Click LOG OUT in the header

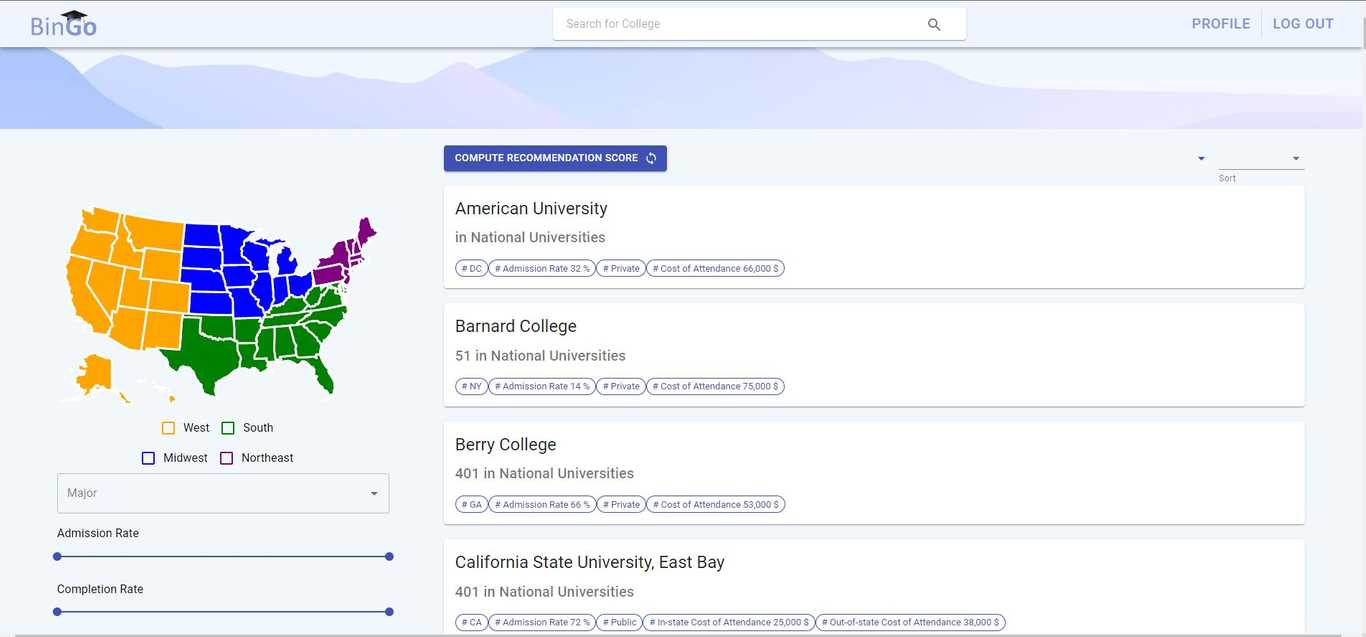[x=1303, y=24]
